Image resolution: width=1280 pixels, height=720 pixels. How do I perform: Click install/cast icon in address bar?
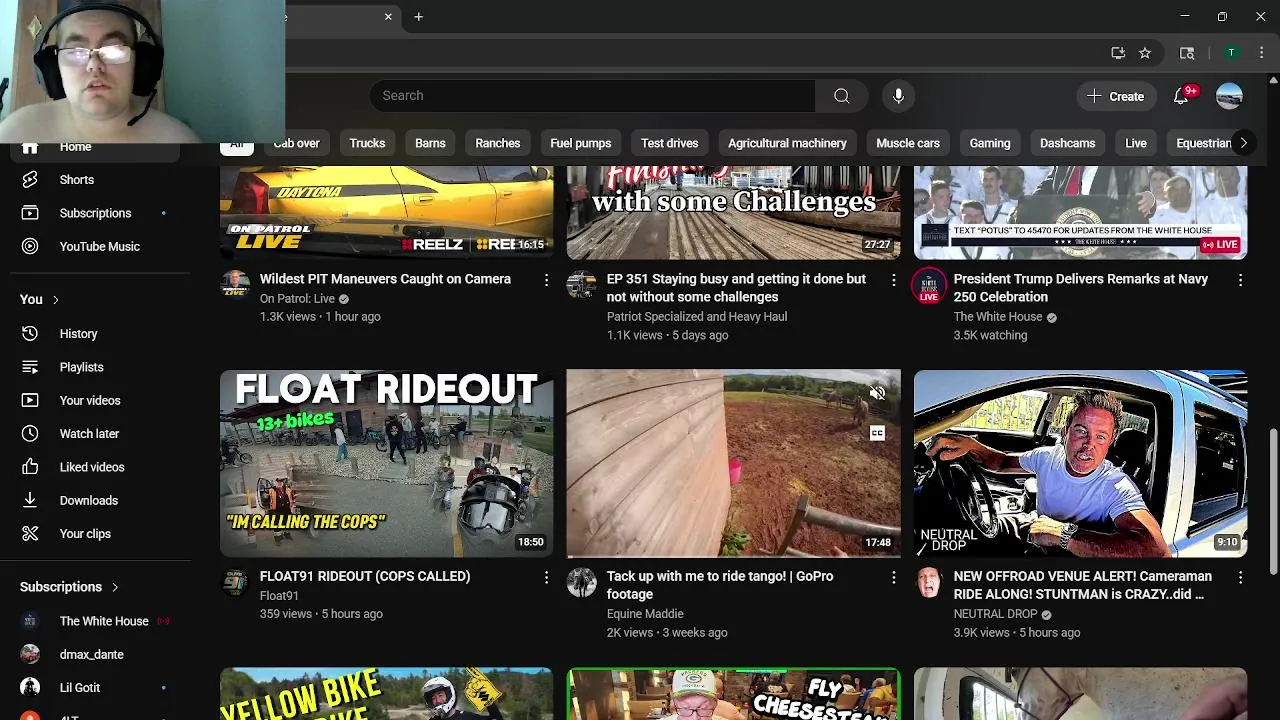1118,53
